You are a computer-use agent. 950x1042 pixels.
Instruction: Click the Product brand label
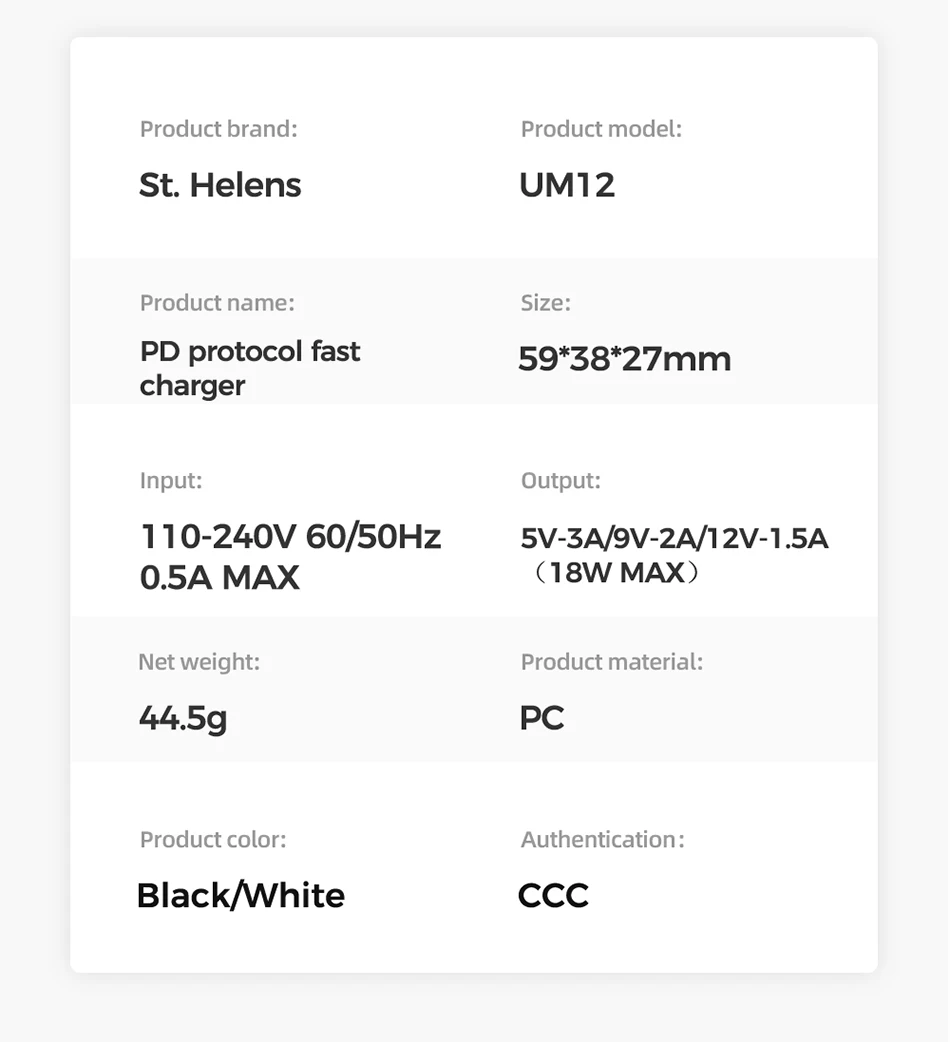point(219,129)
